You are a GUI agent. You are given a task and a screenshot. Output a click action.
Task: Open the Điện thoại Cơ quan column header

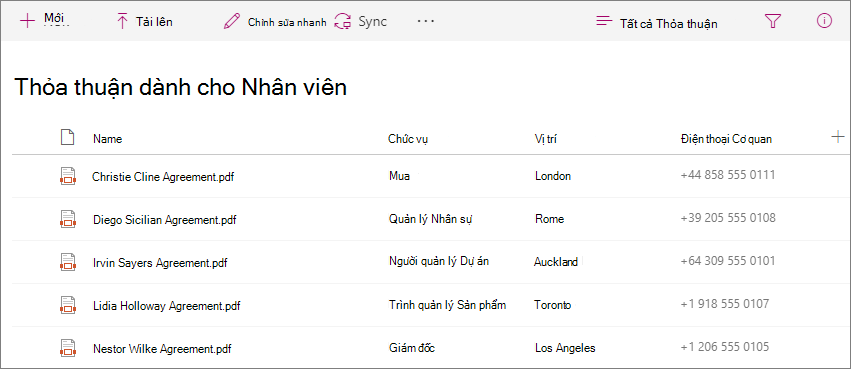[x=726, y=139]
